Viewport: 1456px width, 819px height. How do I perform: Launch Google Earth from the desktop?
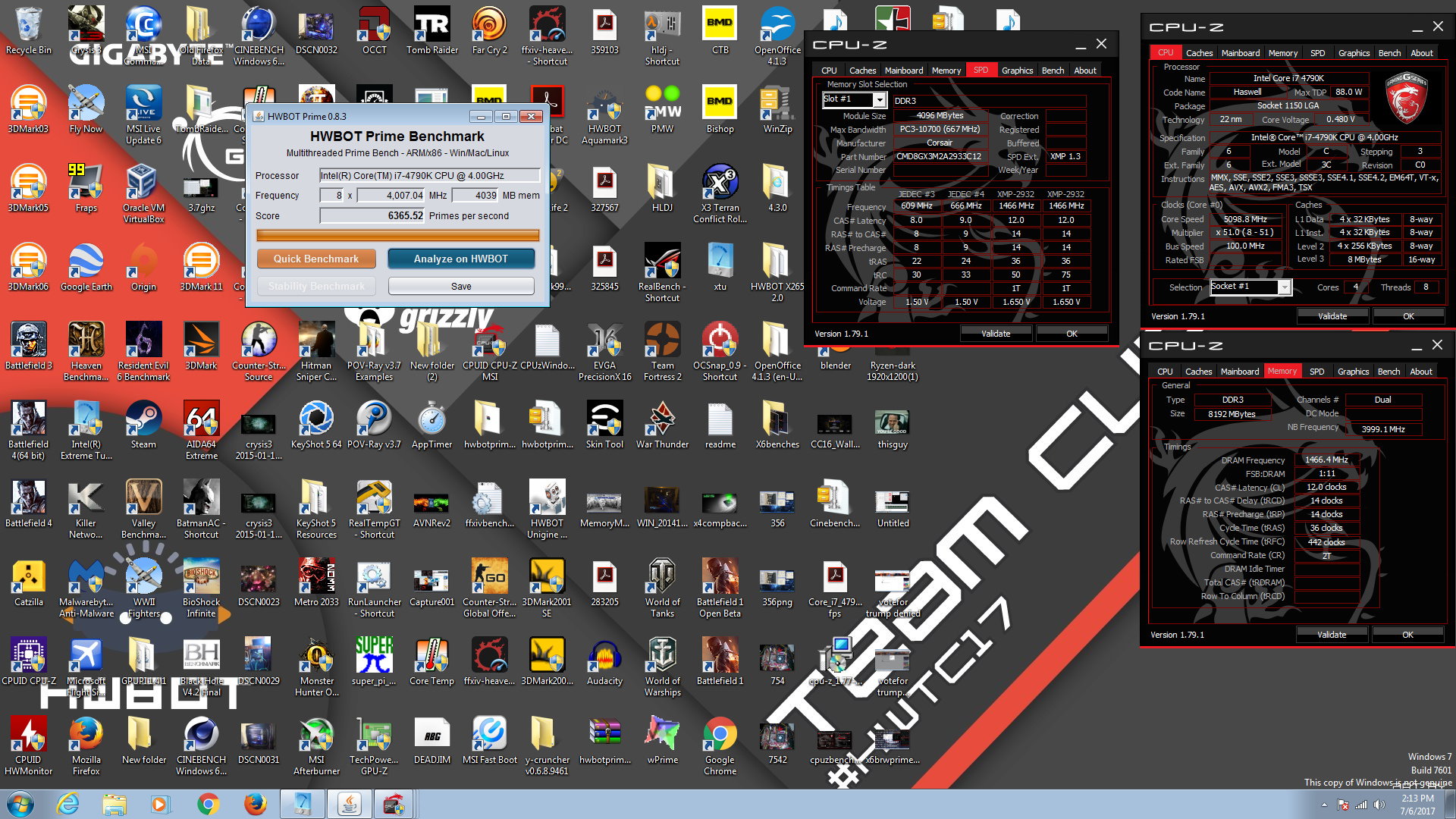86,267
